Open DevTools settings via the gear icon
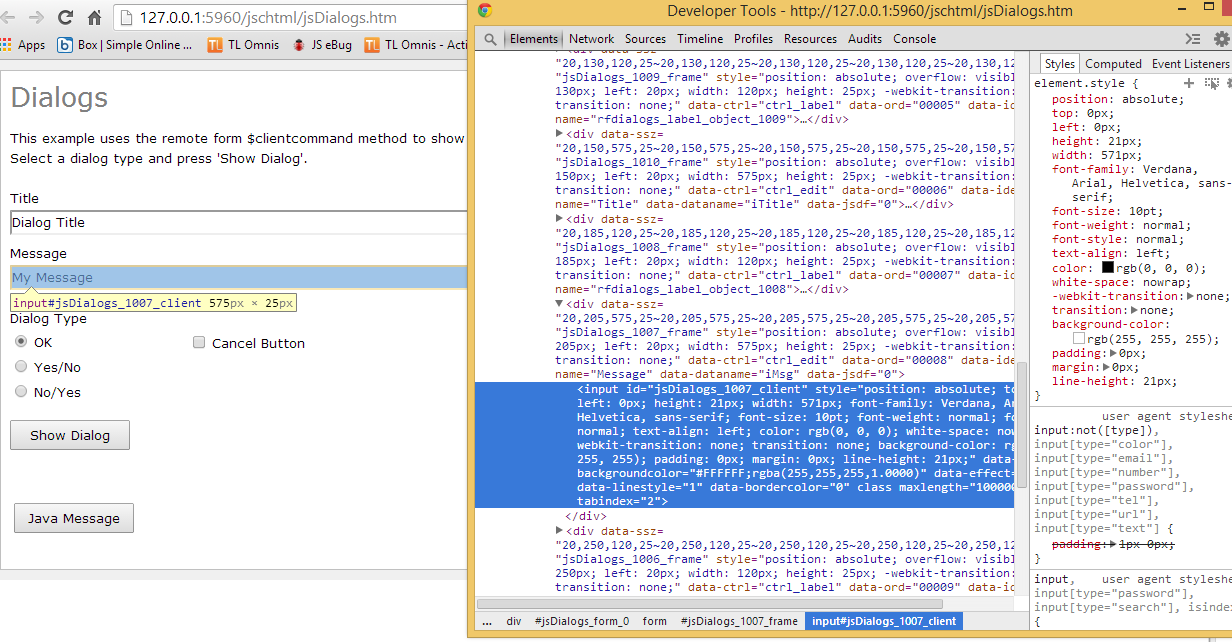Screen dimensions: 1232x642 click(x=1222, y=38)
